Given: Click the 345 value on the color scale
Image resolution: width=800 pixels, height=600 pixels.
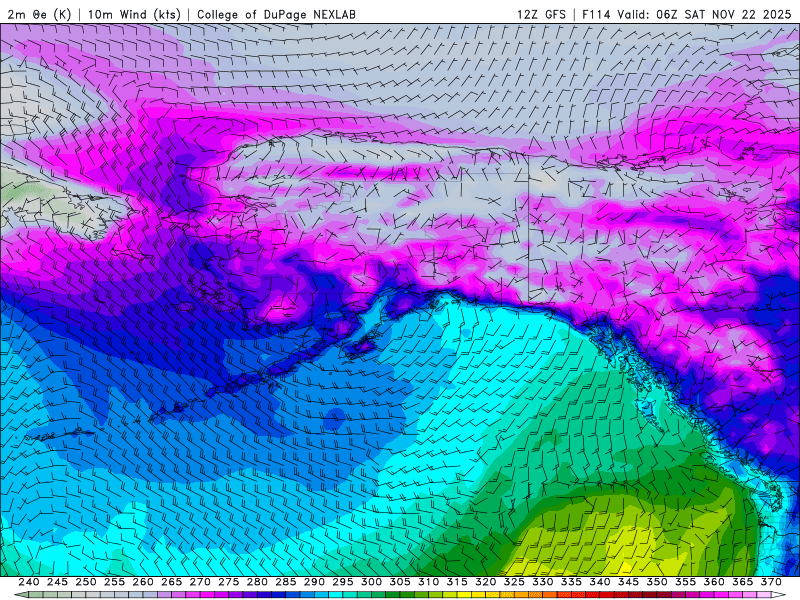Looking at the screenshot, I should [629, 582].
